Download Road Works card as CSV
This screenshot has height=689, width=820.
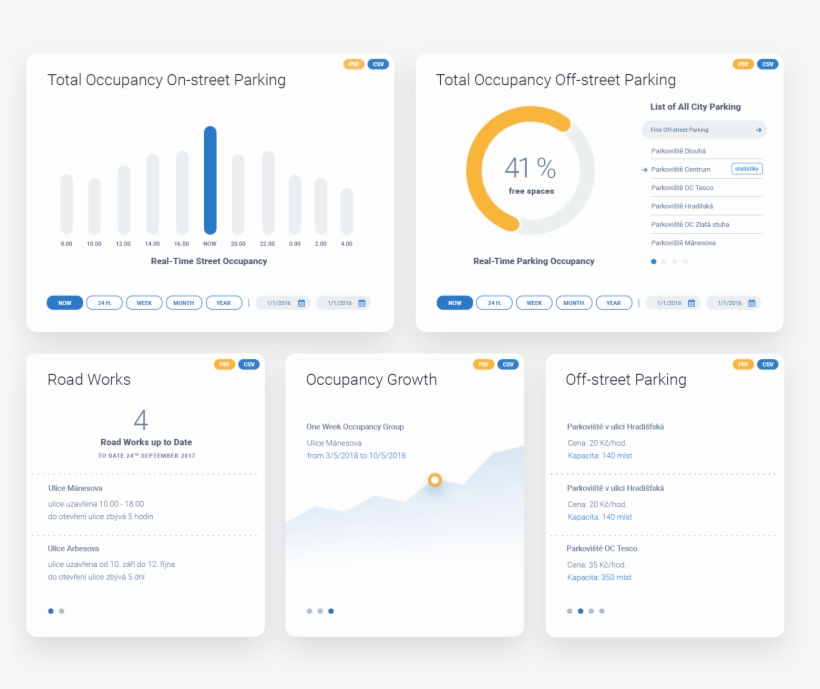pyautogui.click(x=248, y=364)
